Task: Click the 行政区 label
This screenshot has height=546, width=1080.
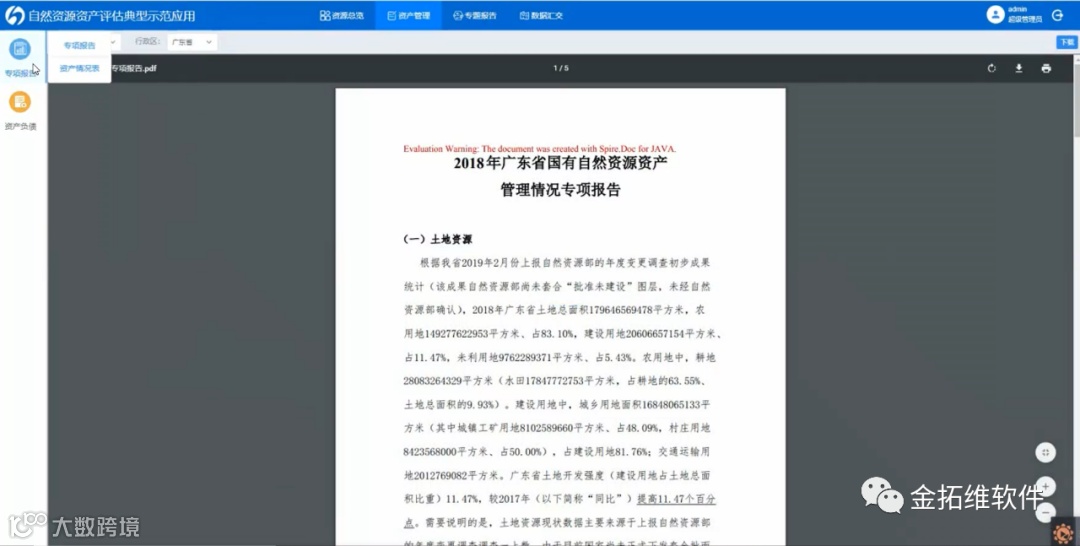Action: tap(147, 41)
